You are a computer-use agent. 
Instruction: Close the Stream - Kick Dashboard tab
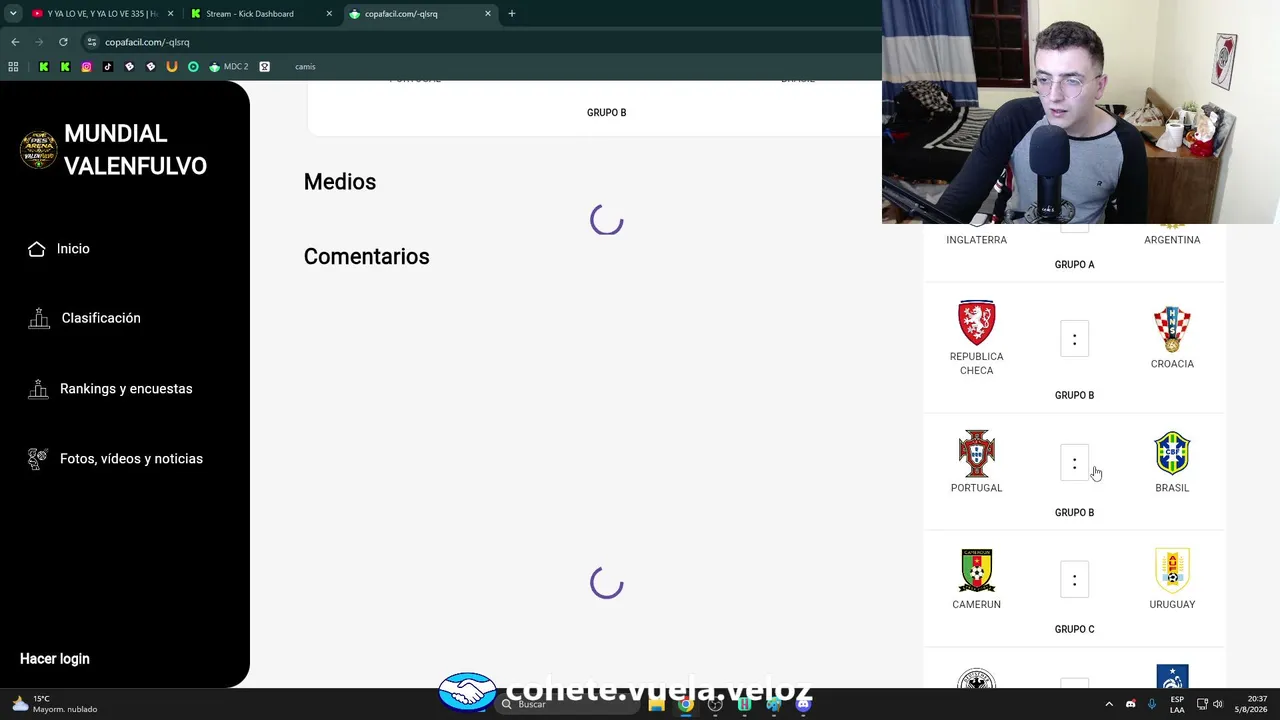pos(329,14)
